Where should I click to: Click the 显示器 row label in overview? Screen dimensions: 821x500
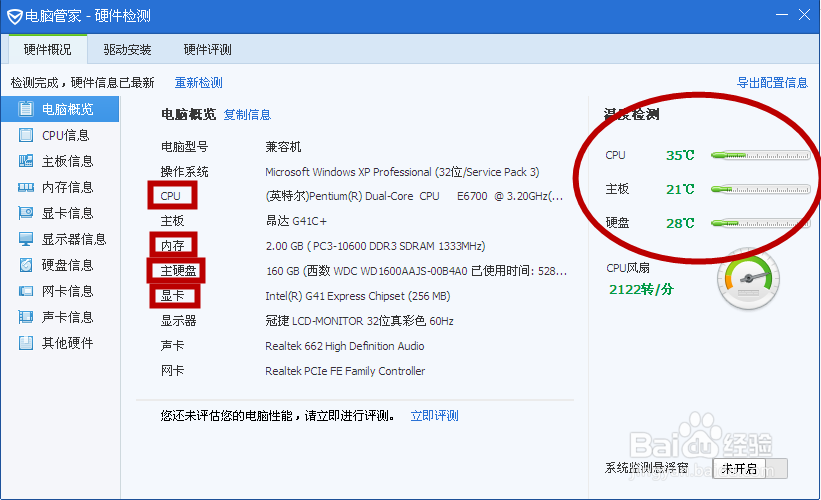(x=179, y=321)
